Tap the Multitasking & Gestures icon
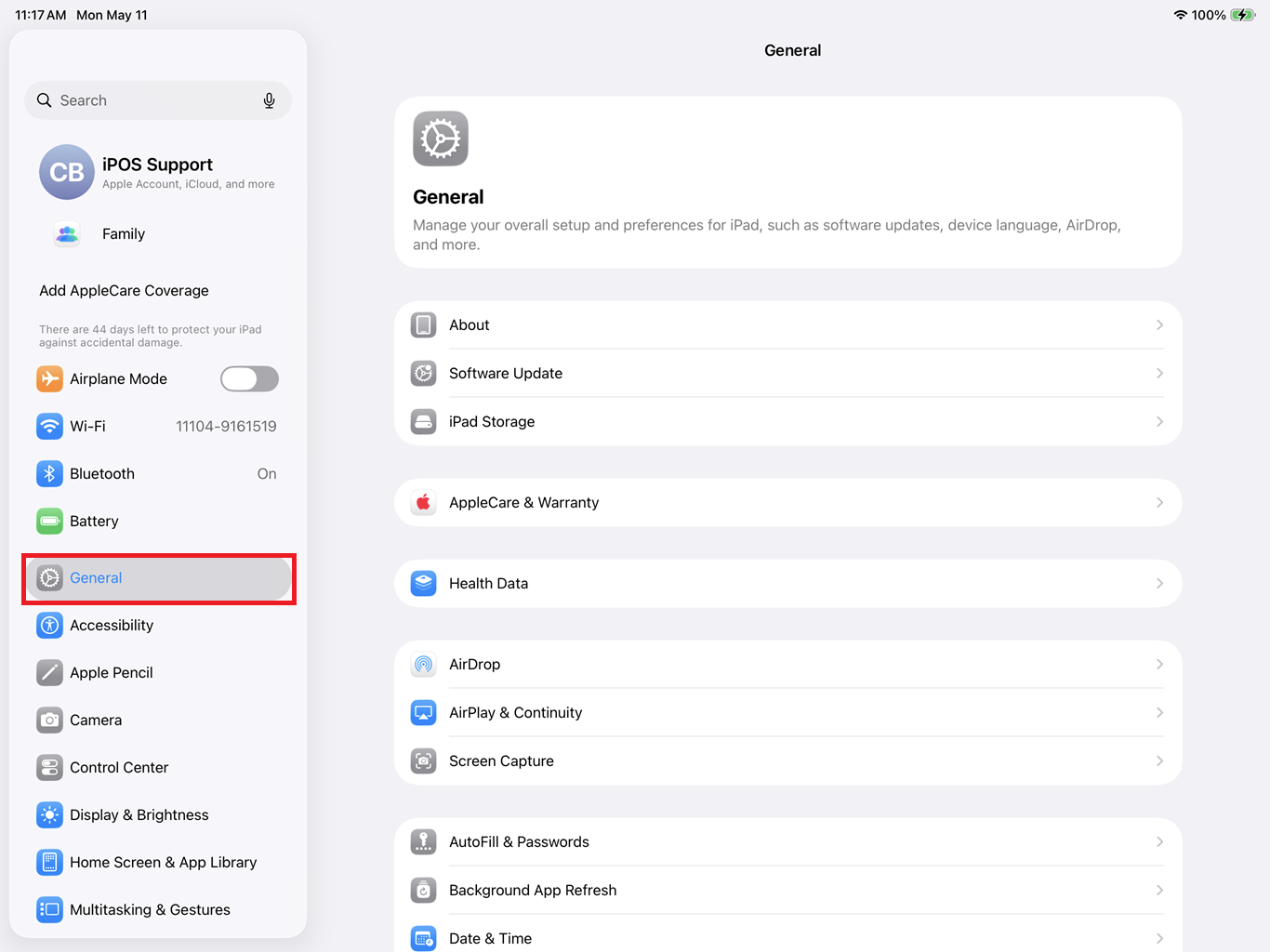 49,909
